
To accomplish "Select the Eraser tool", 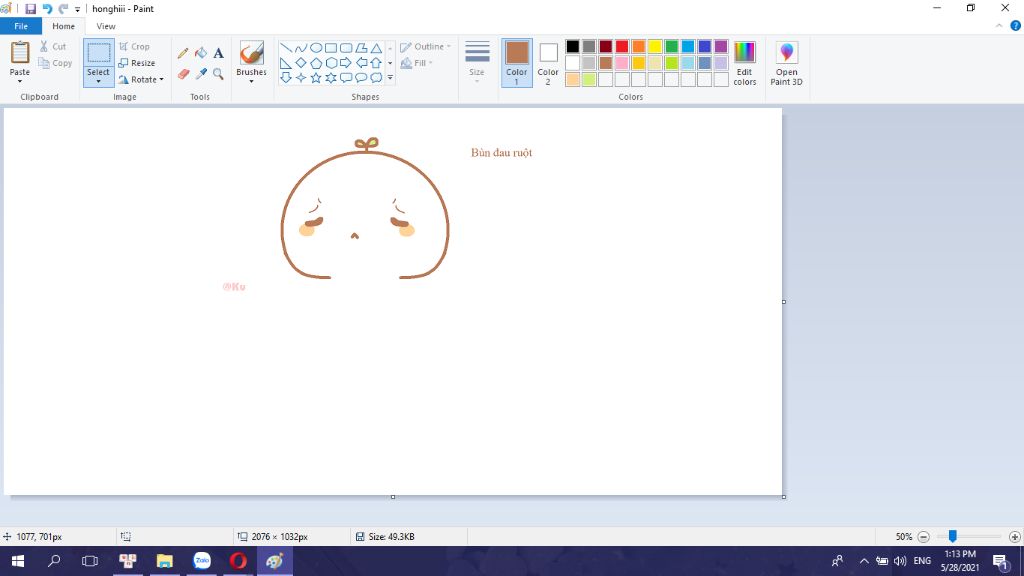I will tap(183, 74).
